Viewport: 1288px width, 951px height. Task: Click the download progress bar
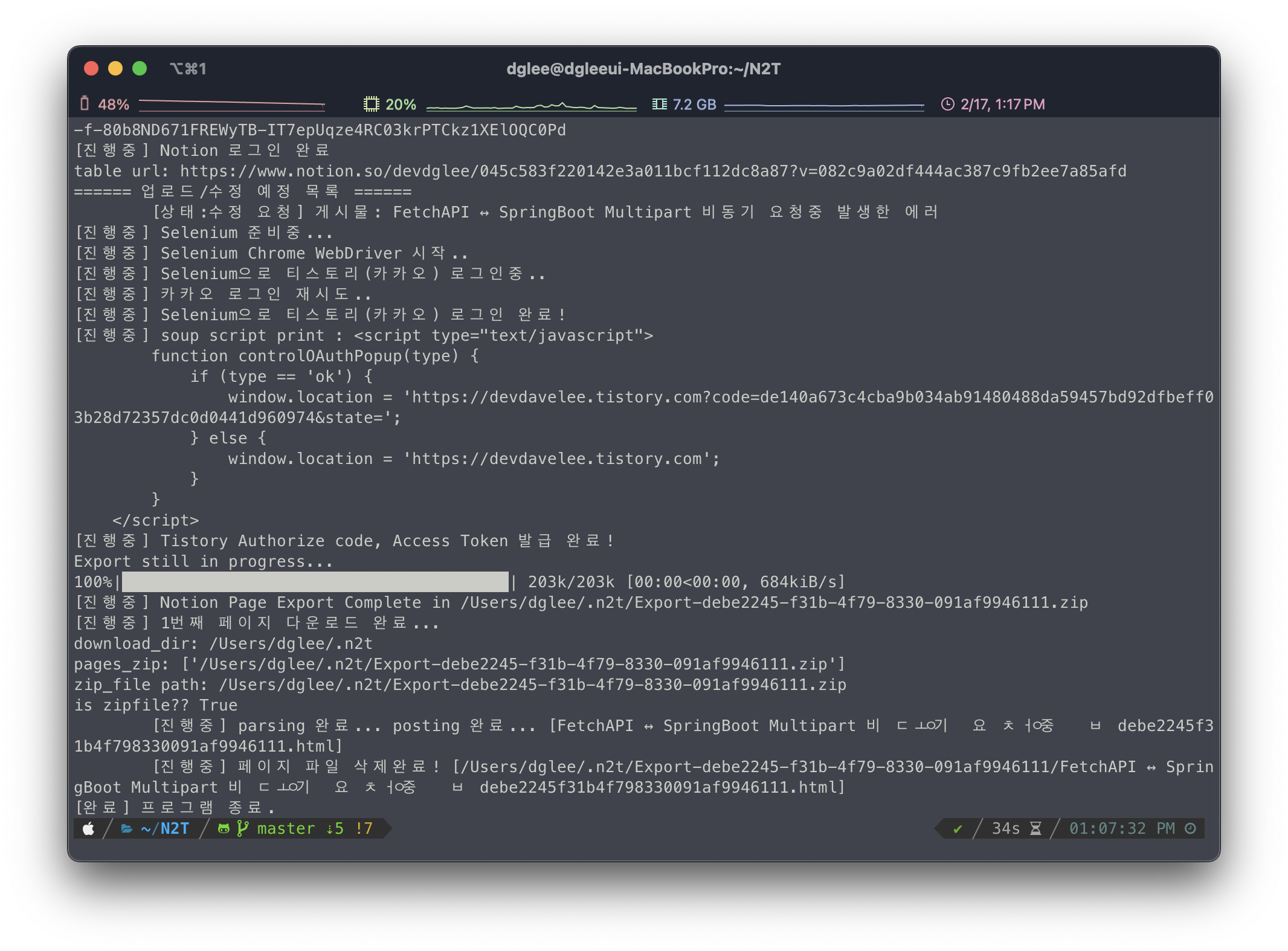[315, 582]
